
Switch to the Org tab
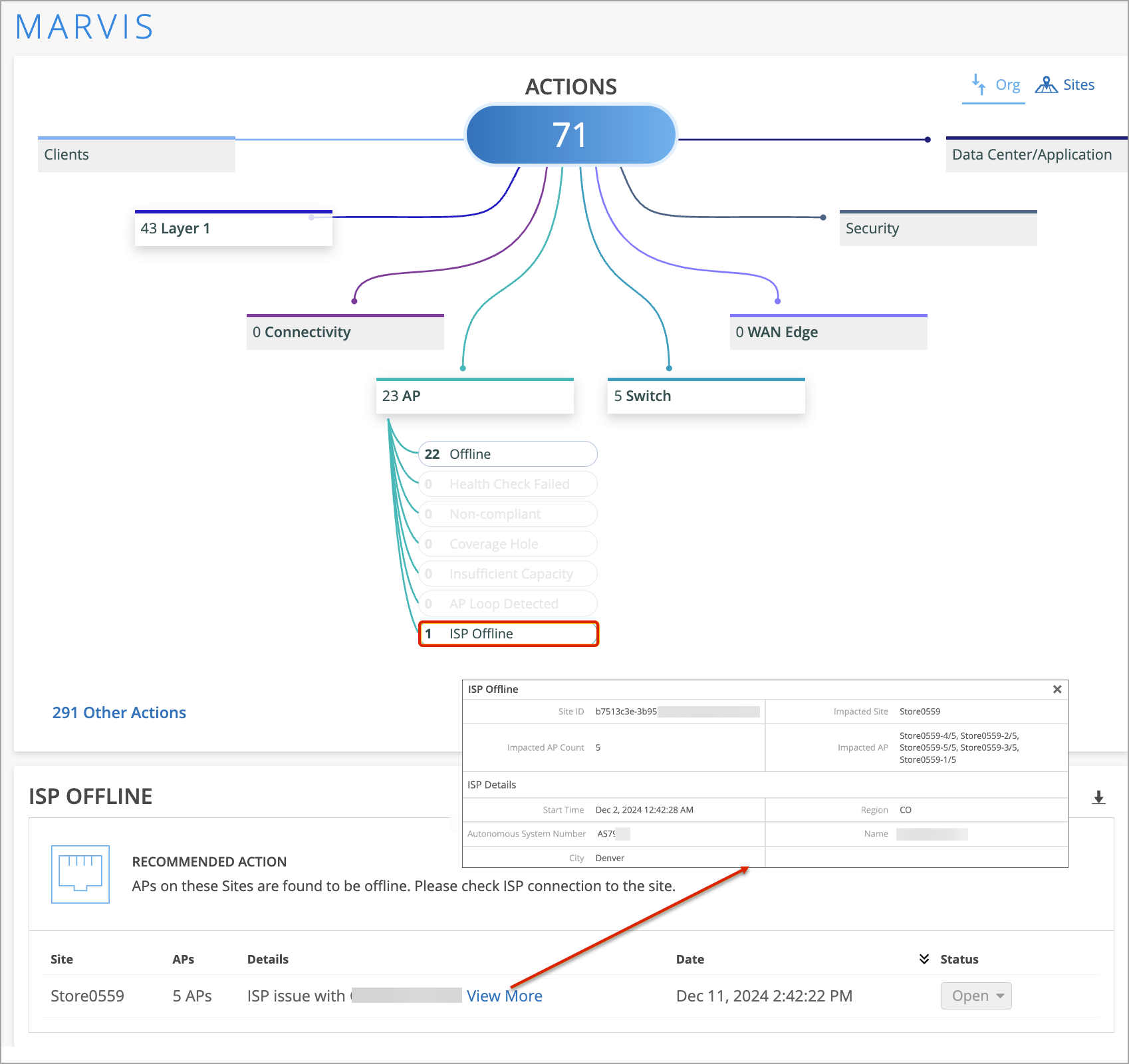(x=993, y=85)
